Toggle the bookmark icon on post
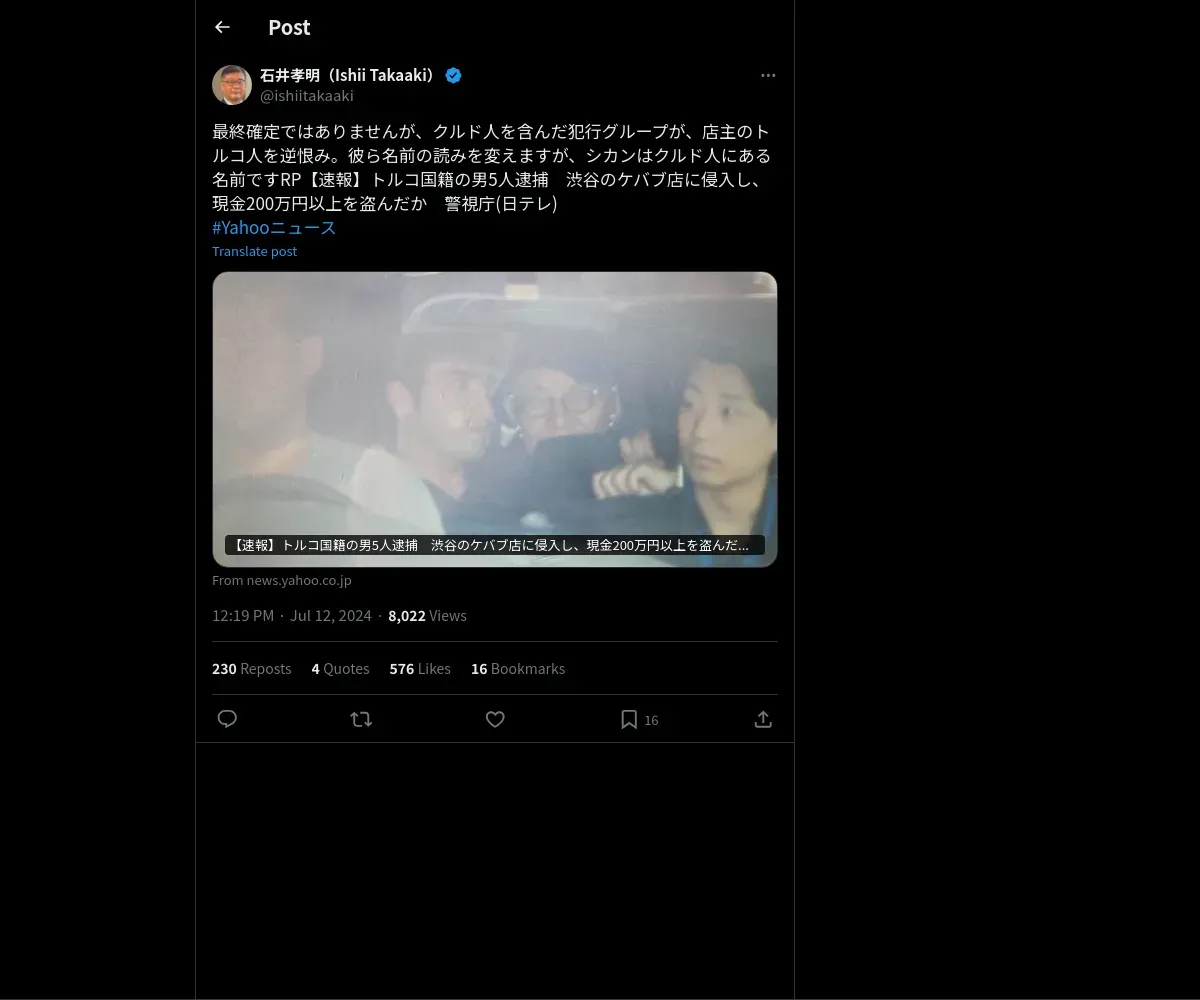 point(629,719)
